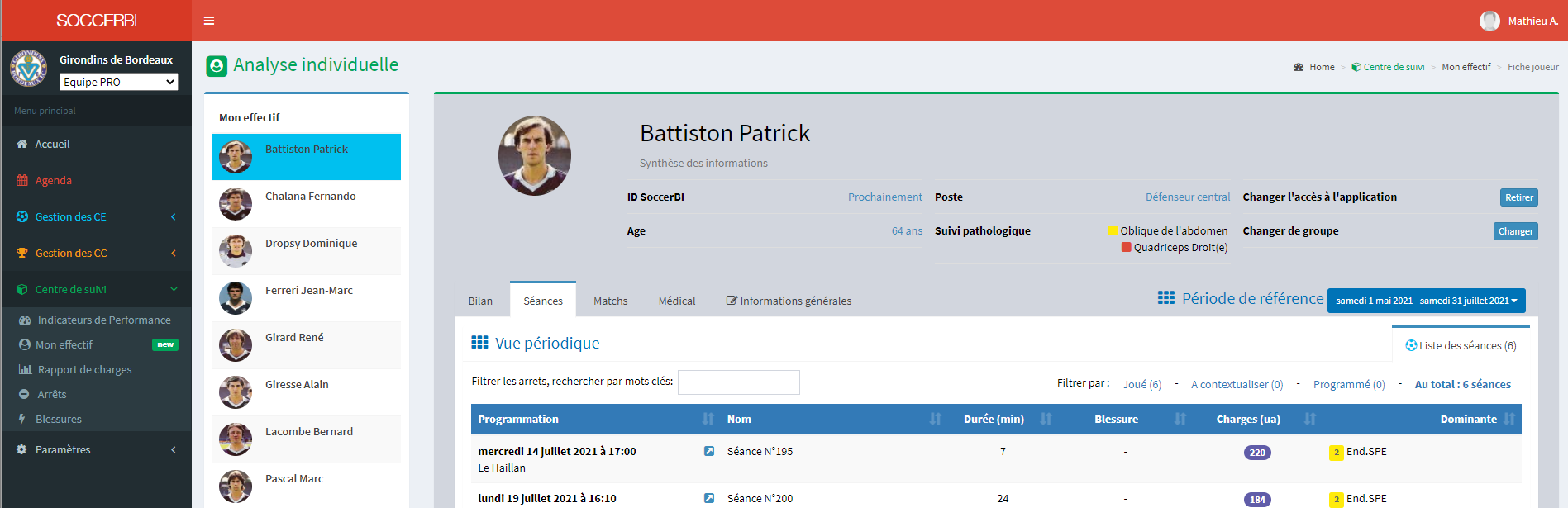Click the Girondins de Bordeaux club crest
Image resolution: width=1568 pixels, height=508 pixels.
[29, 69]
